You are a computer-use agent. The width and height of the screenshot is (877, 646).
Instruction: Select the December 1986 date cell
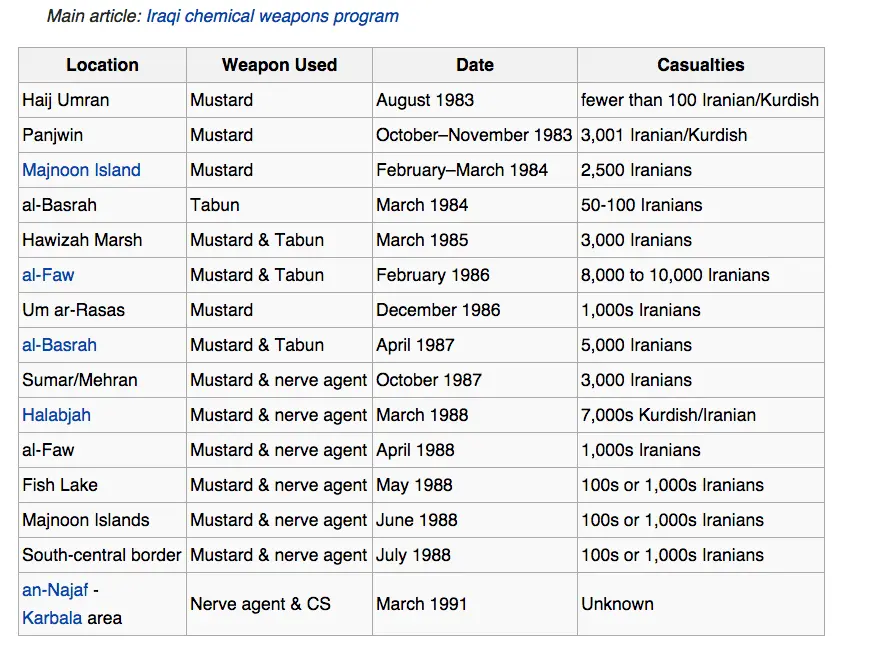[438, 310]
